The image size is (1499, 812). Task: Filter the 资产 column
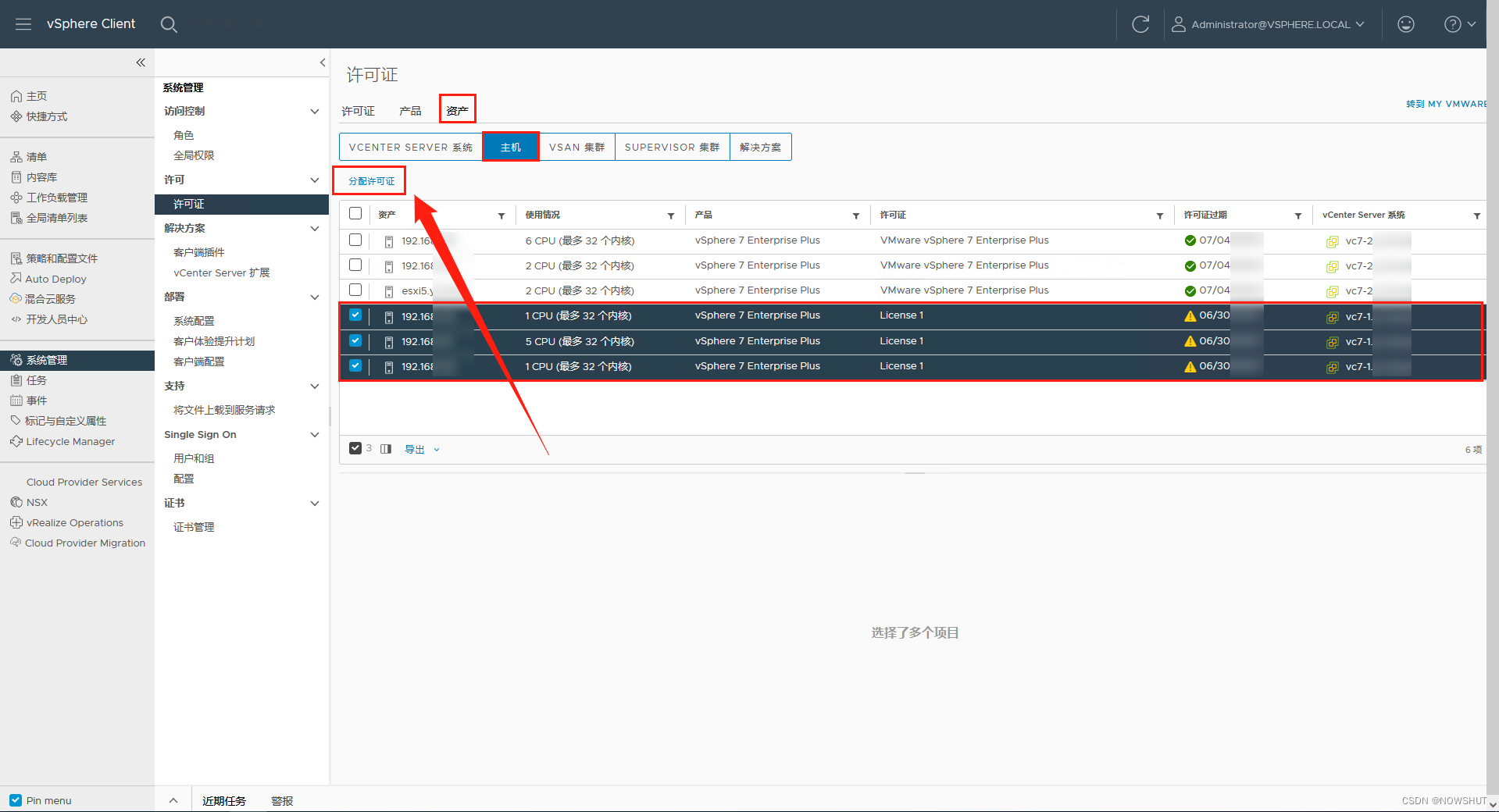pos(501,215)
